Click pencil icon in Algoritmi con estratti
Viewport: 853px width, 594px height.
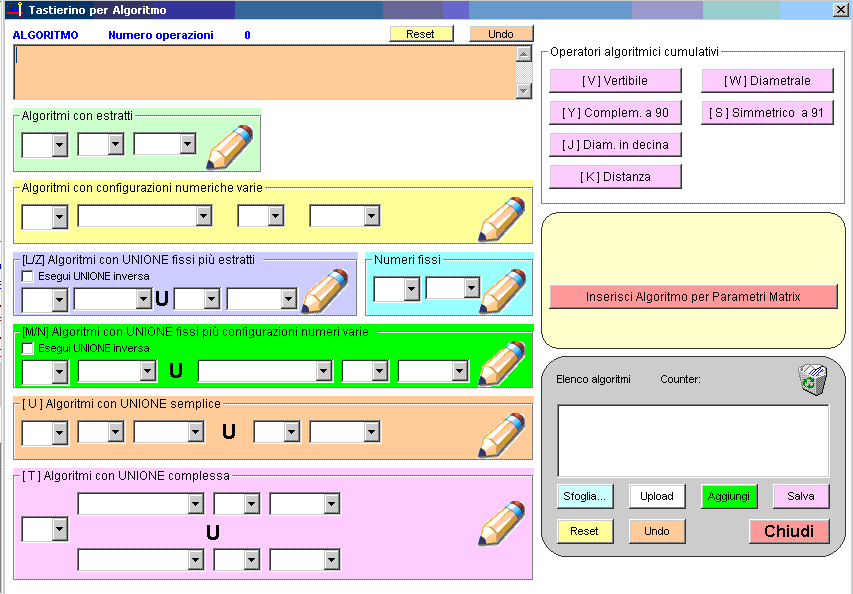coord(231,147)
